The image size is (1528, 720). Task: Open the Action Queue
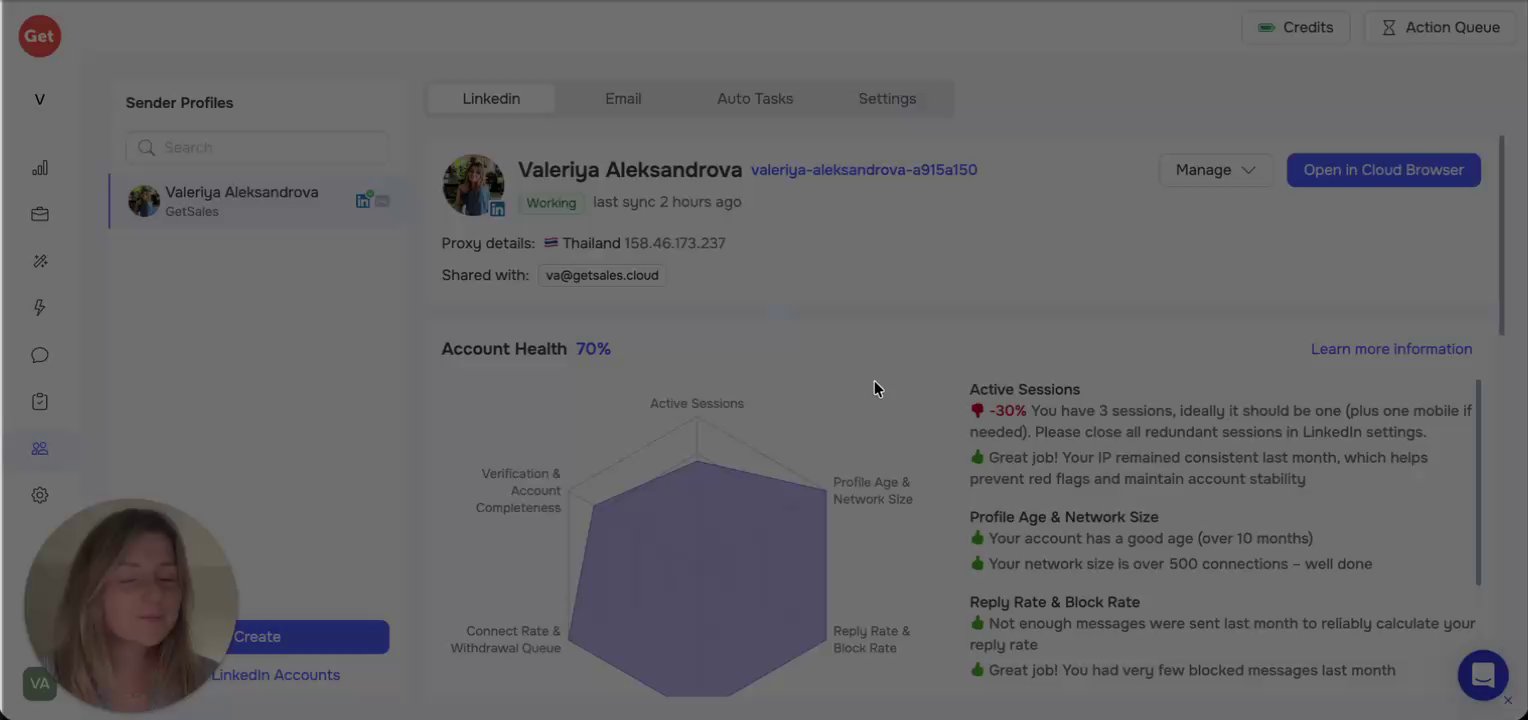tap(1440, 28)
